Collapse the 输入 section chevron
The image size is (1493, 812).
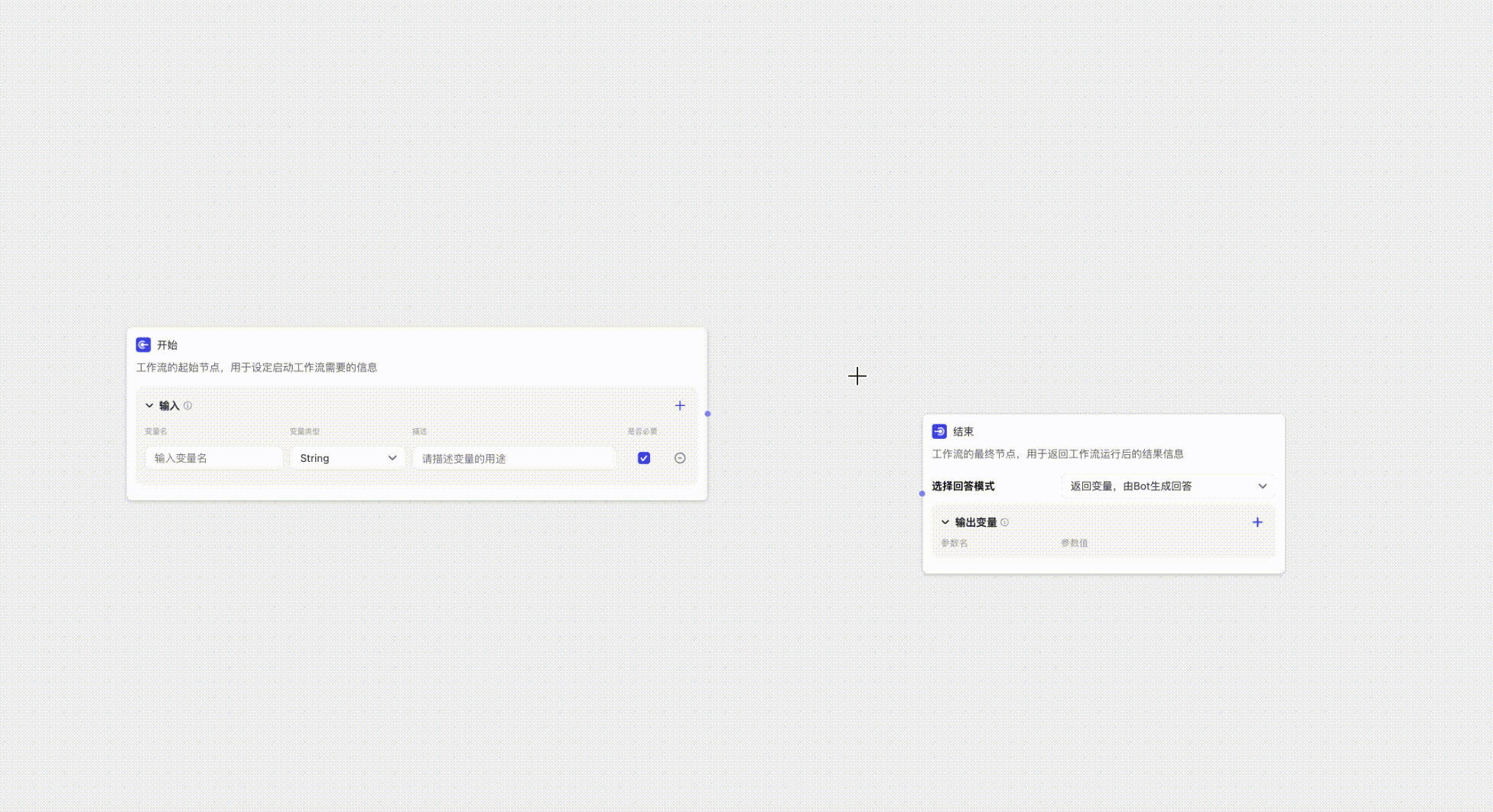150,406
